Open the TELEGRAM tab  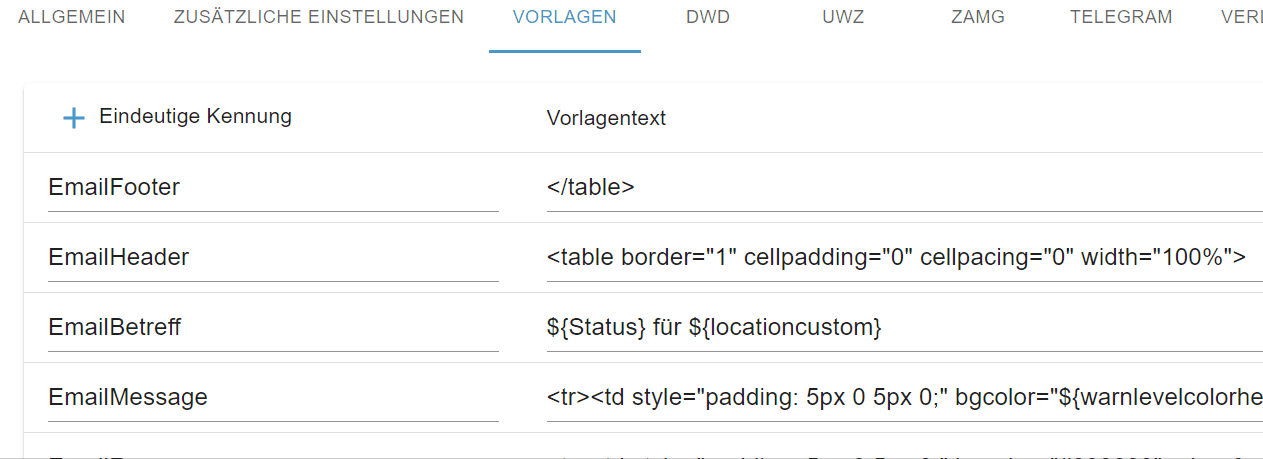pyautogui.click(x=1121, y=17)
